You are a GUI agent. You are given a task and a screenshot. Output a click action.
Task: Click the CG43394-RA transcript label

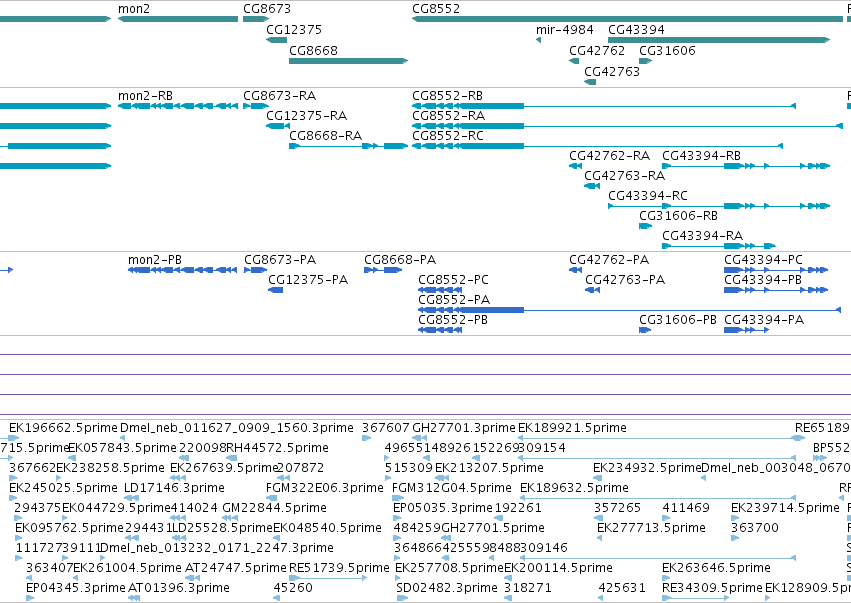tap(703, 236)
